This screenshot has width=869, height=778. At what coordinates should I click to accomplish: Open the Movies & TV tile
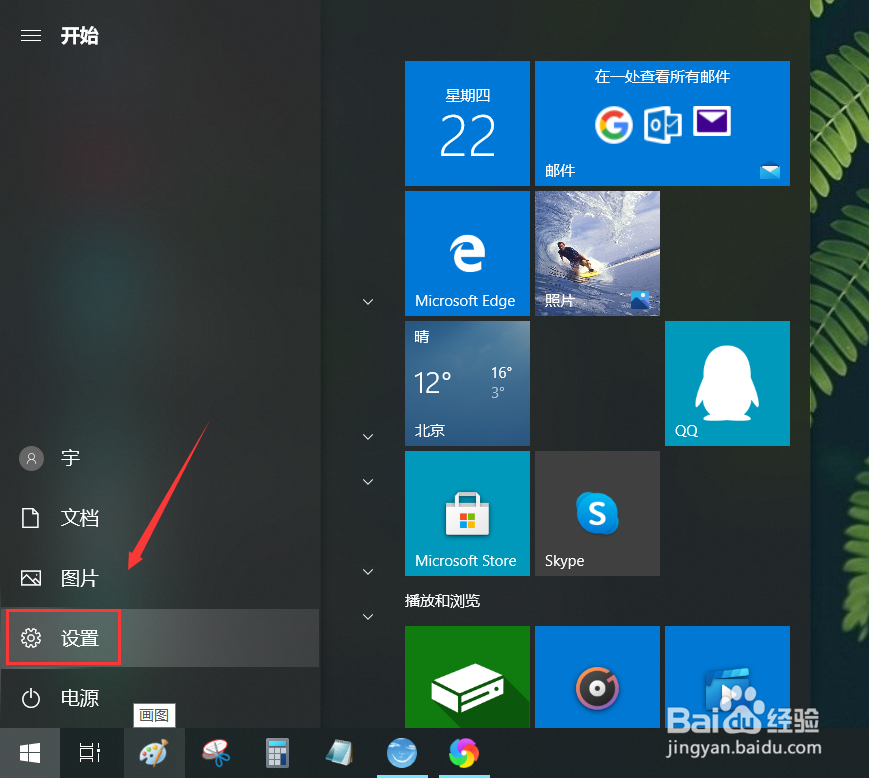click(727, 677)
